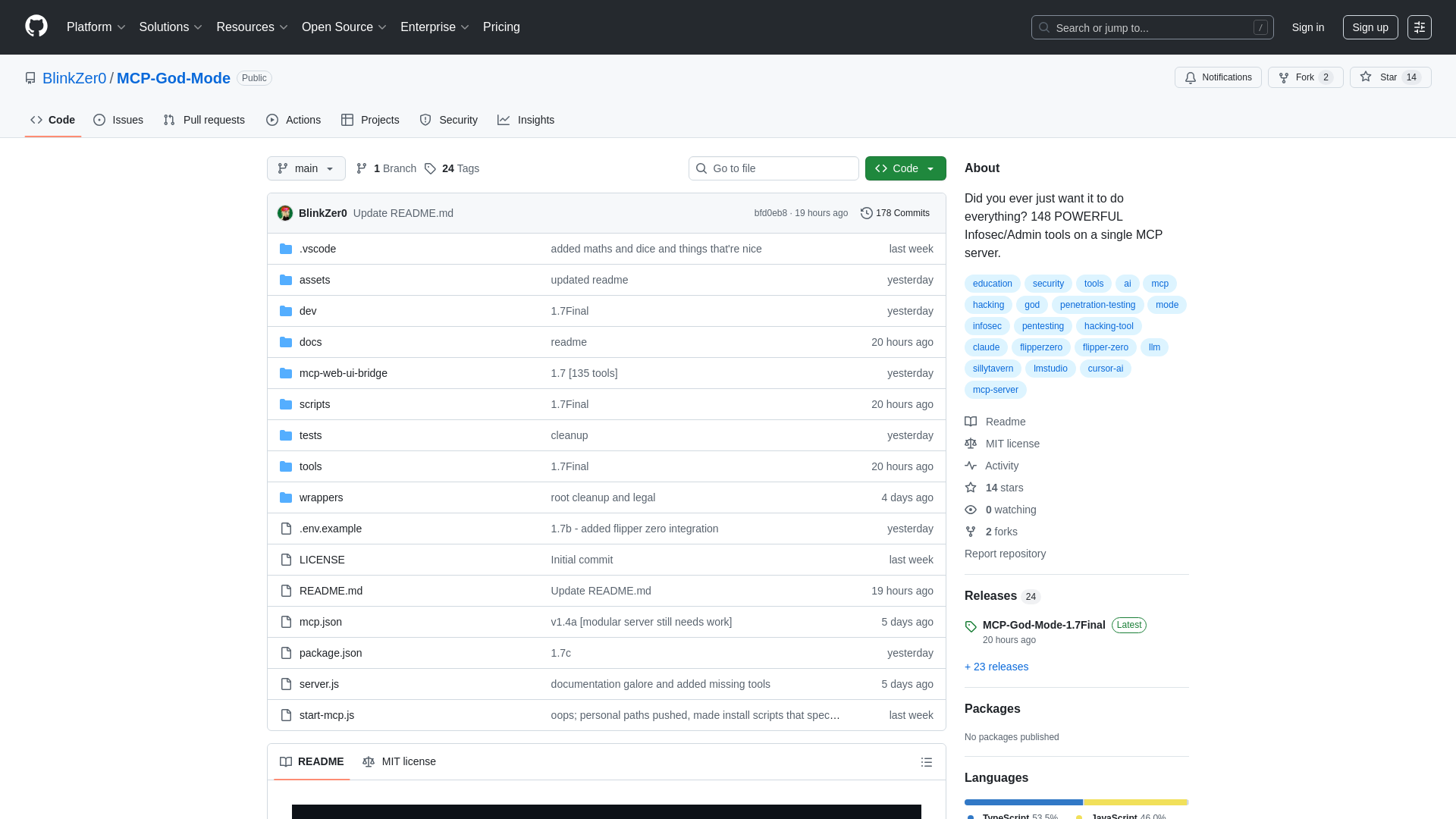Open the Security tab

coord(448,120)
